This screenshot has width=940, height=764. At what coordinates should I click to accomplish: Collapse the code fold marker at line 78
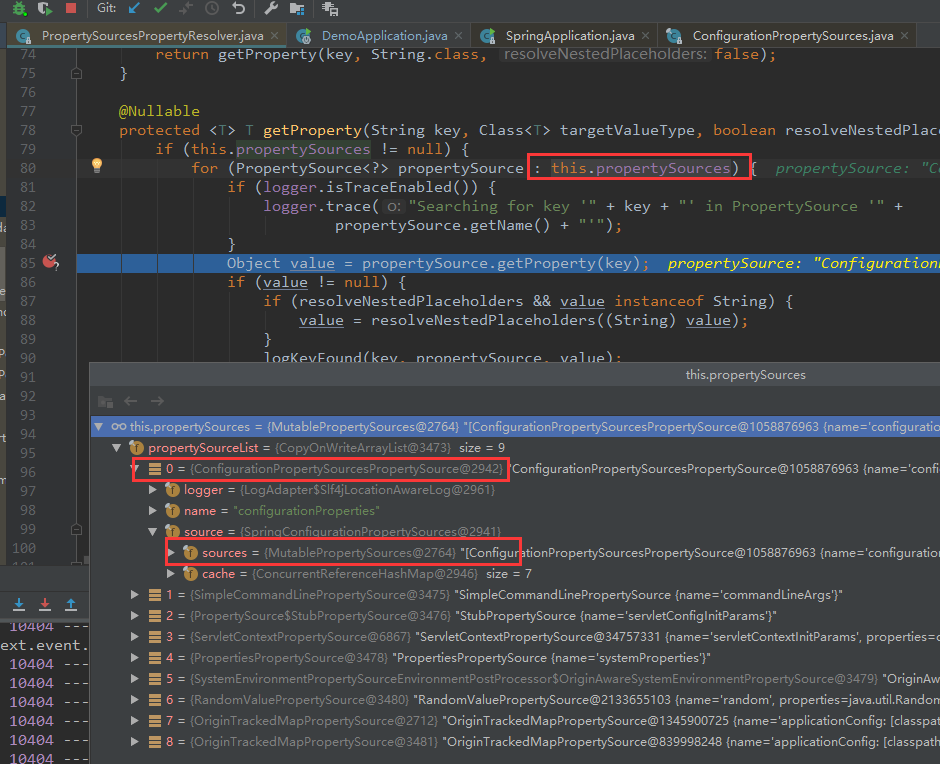tap(76, 130)
